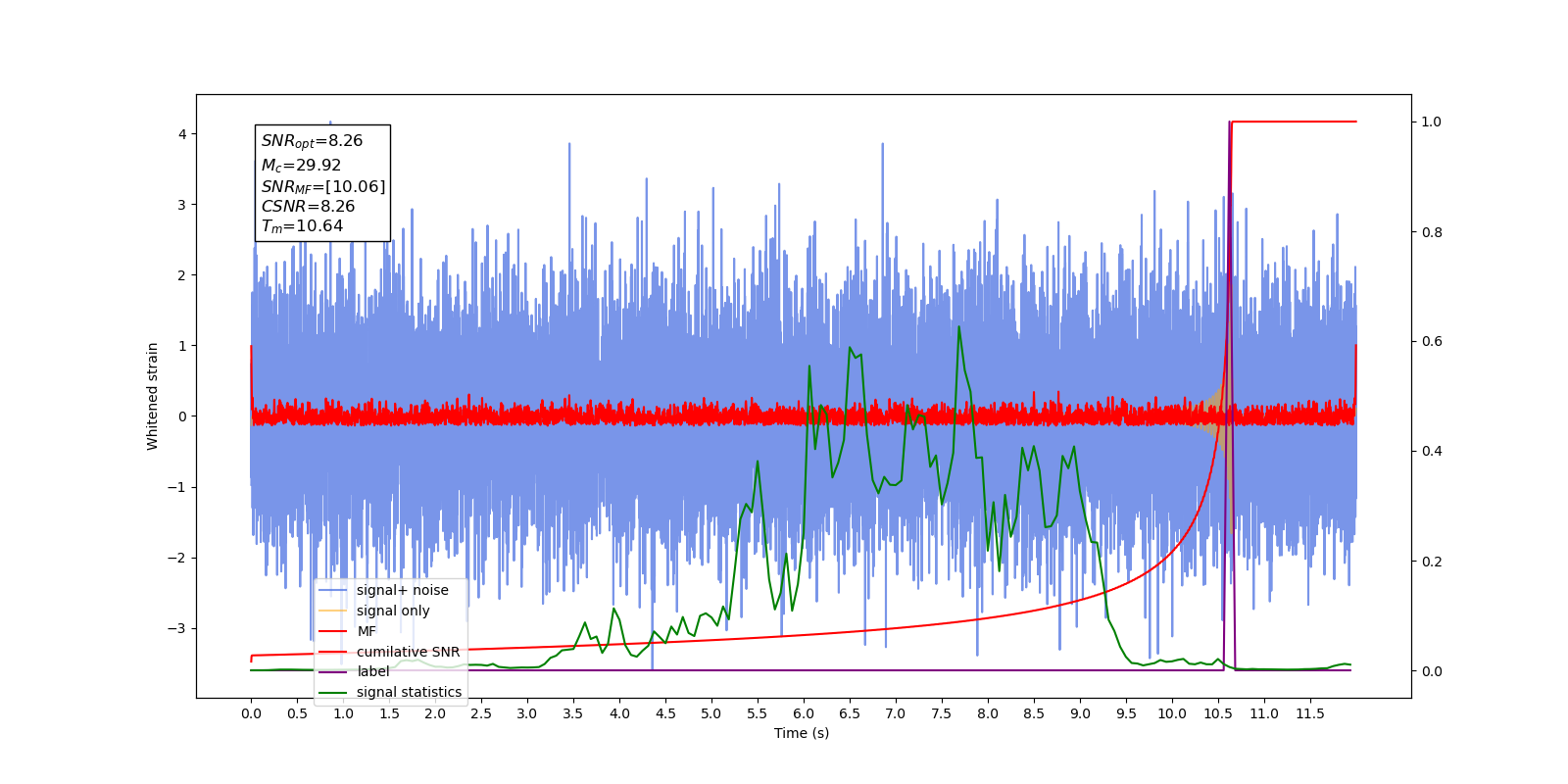This screenshot has height=784, width=1568.
Task: Select the 1 tick on the Whitened strain axis
Action: [x=182, y=346]
